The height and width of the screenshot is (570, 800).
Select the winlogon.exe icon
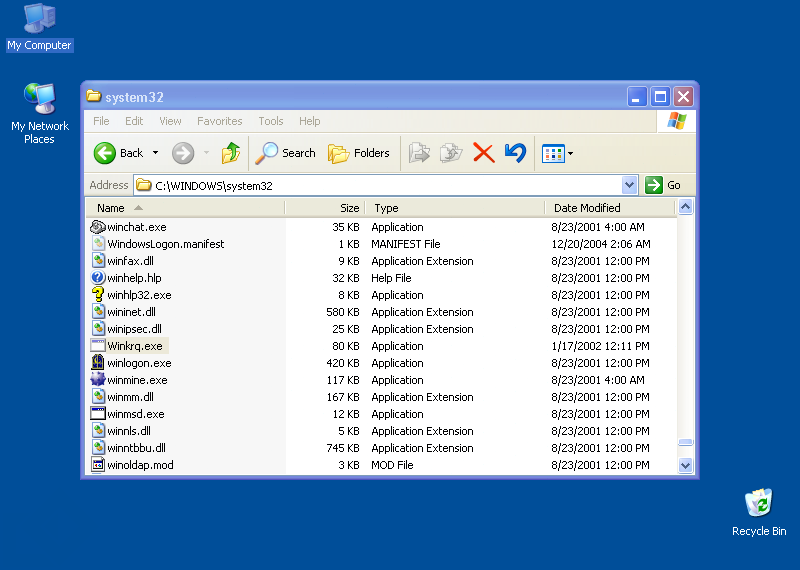coord(98,363)
